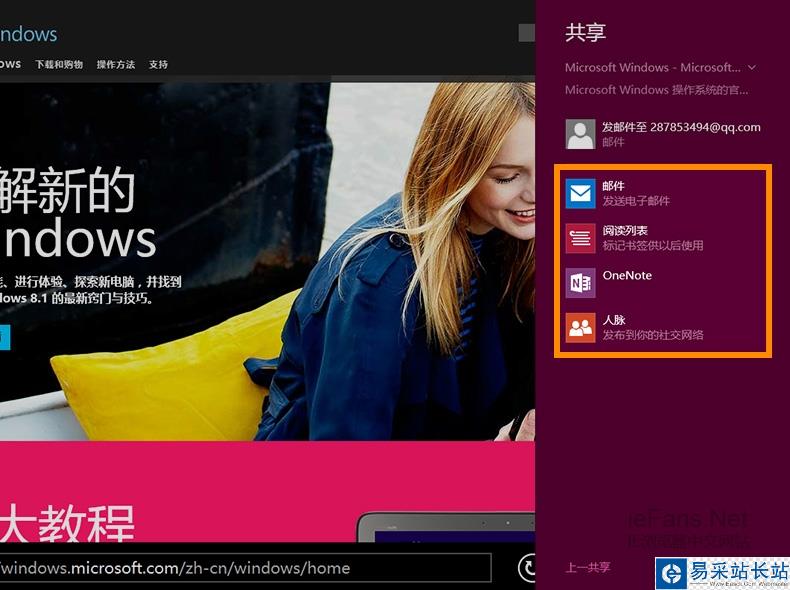Click the hero image of the woman
Viewport: 790px width, 590px height.
tap(267, 261)
